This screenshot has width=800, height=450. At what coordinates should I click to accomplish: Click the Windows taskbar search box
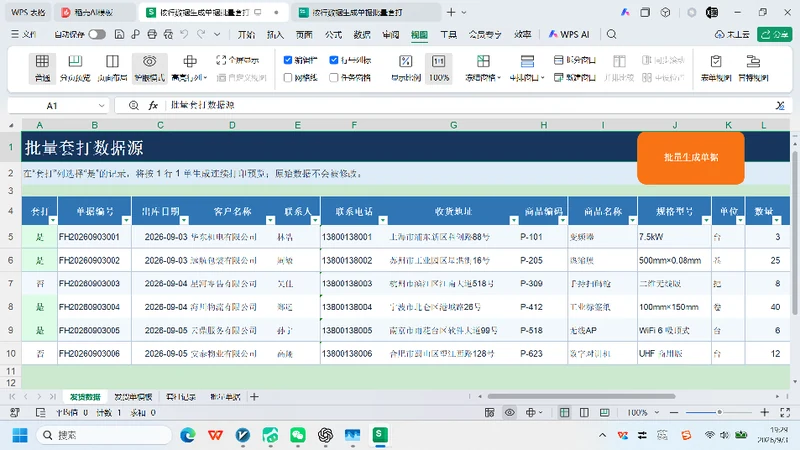(x=104, y=435)
